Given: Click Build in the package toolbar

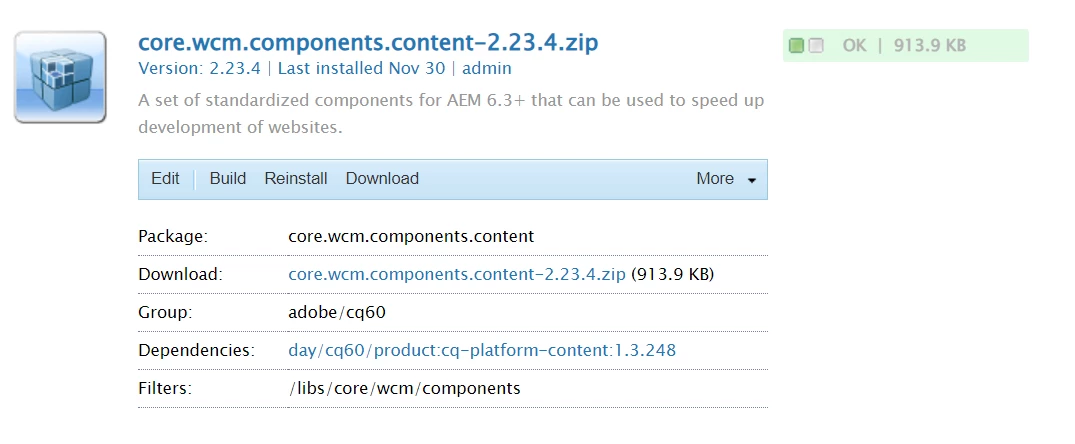Looking at the screenshot, I should click(227, 179).
